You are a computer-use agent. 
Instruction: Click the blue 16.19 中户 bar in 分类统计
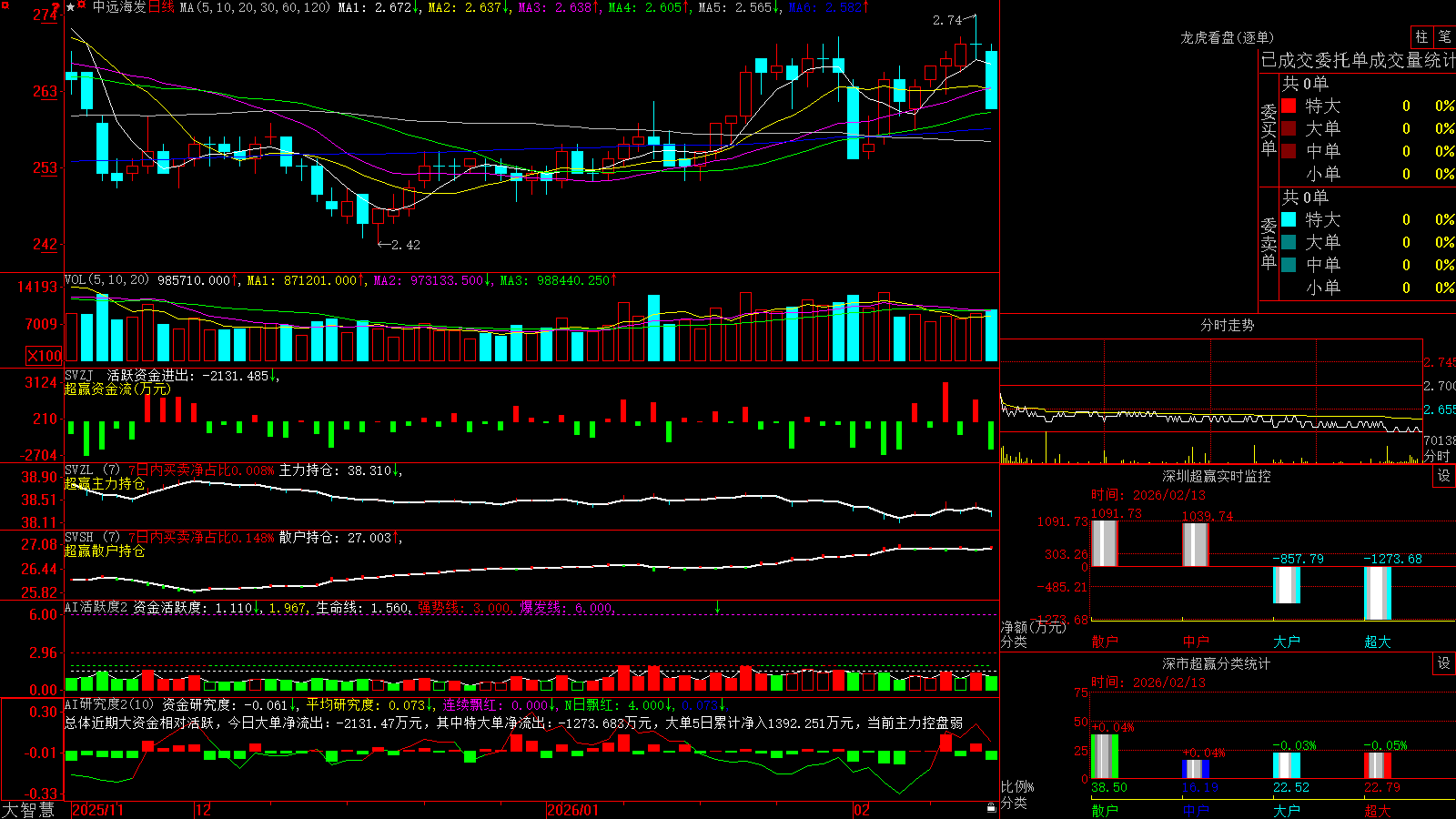coord(1195,769)
